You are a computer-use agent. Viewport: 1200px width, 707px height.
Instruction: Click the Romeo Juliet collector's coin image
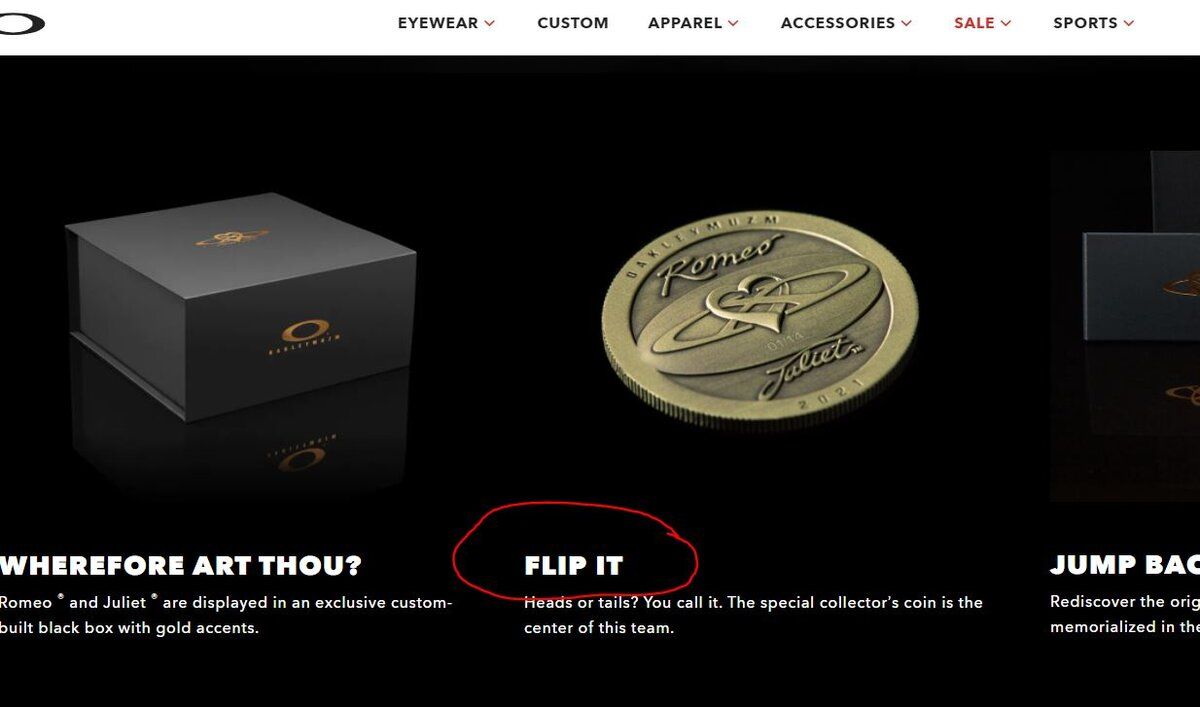pos(760,320)
